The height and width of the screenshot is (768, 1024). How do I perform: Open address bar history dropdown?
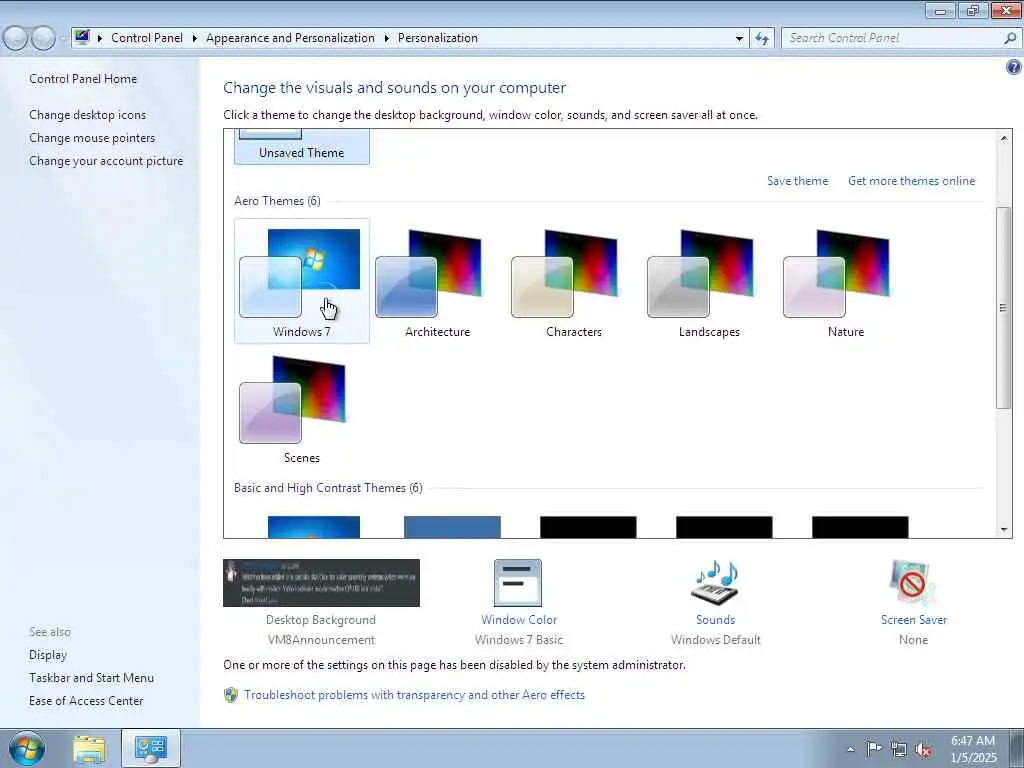(x=739, y=38)
